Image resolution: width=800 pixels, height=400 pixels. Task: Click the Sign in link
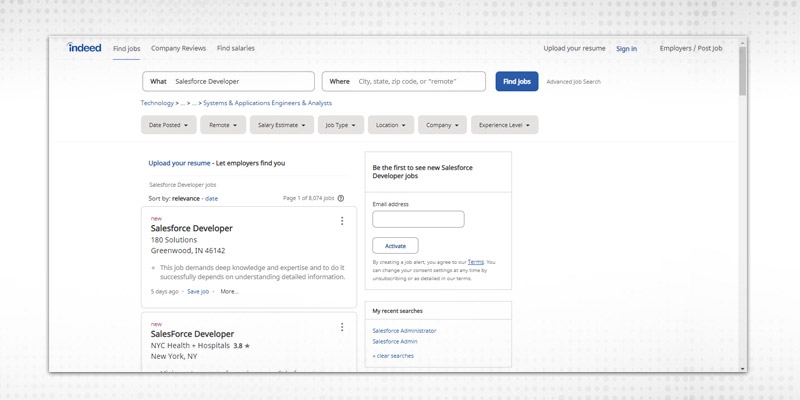click(626, 48)
